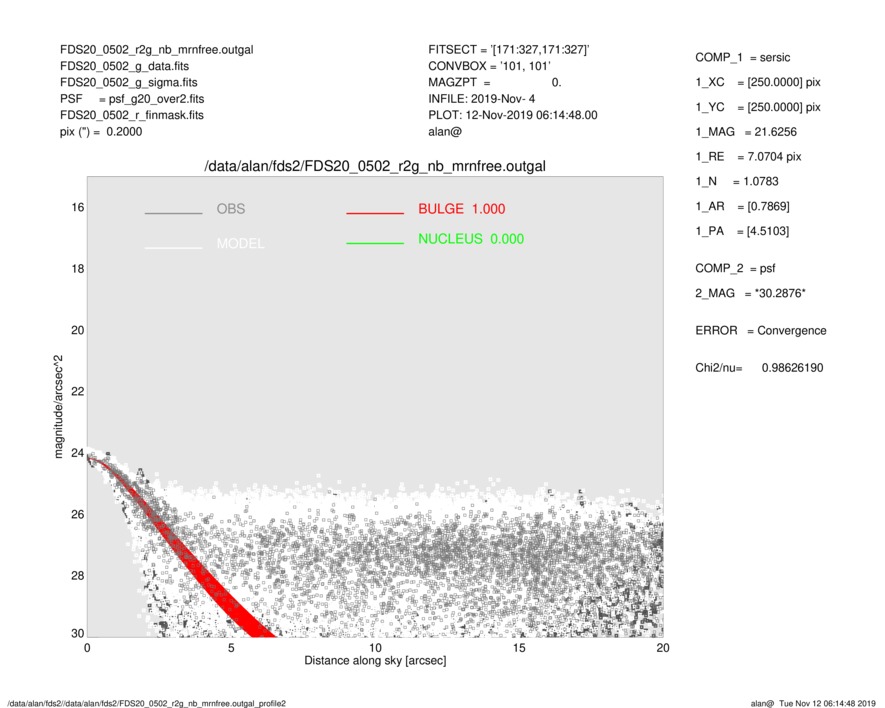Click the 1_AR = [0.7869] axis ratio
This screenshot has width=885, height=708.
point(742,207)
